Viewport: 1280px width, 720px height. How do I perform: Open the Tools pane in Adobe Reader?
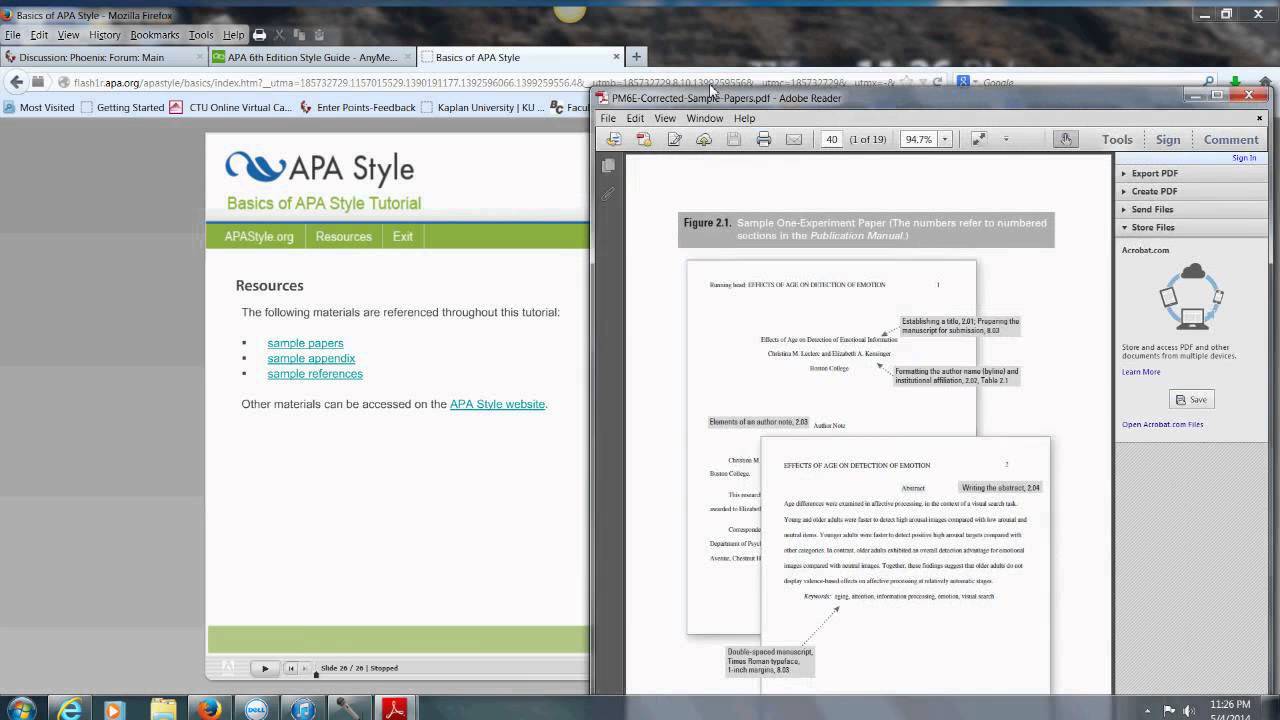click(1117, 139)
